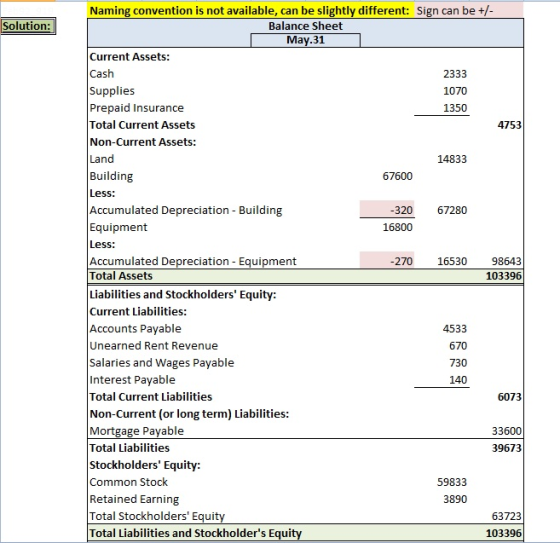Image resolution: width=560 pixels, height=543 pixels.
Task: Select Non-Current (or long term) Liabilities heading
Action: 189,414
